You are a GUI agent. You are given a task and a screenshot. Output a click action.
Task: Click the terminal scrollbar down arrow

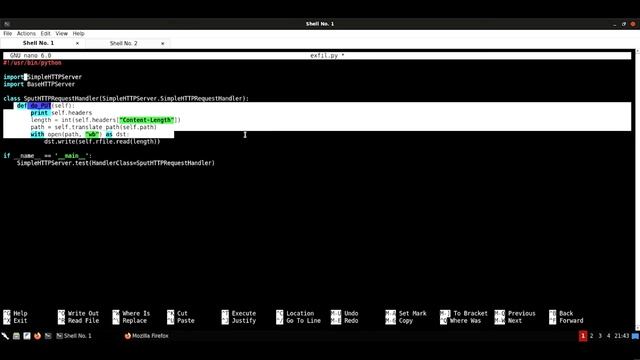(x=638, y=328)
